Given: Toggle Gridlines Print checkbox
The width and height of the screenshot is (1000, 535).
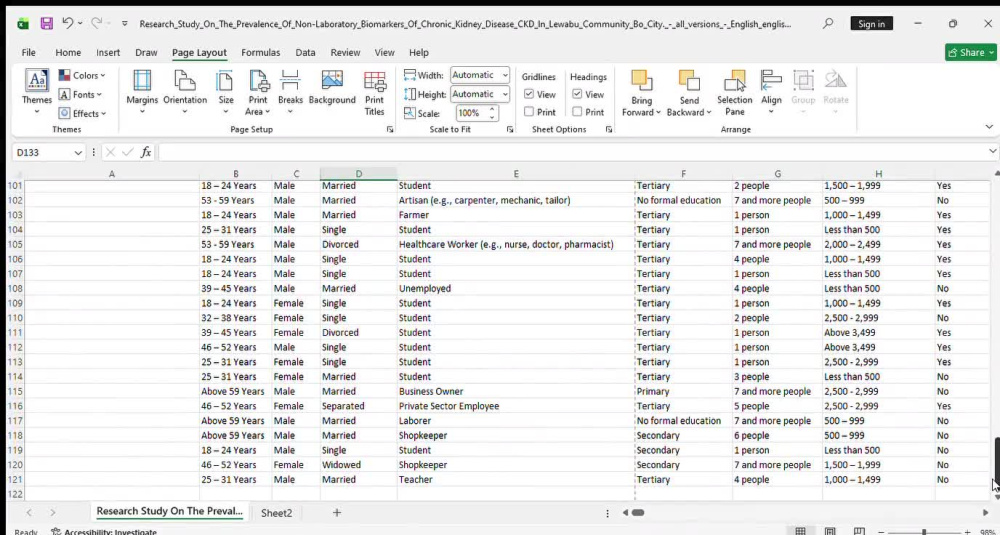Looking at the screenshot, I should pos(529,112).
